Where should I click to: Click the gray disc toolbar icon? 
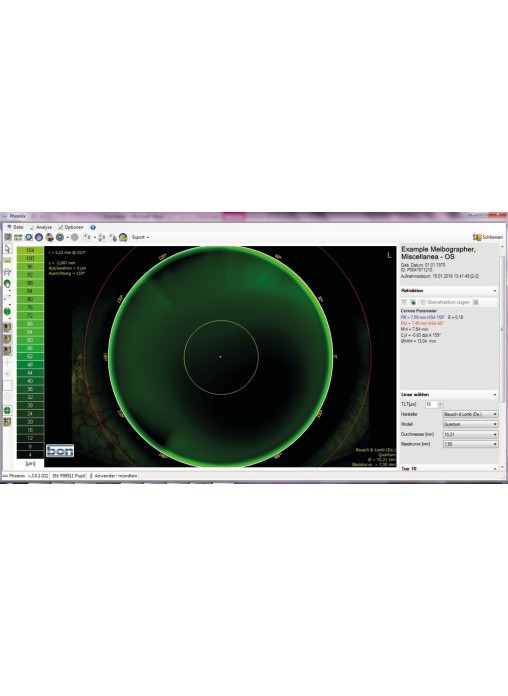(x=75, y=237)
